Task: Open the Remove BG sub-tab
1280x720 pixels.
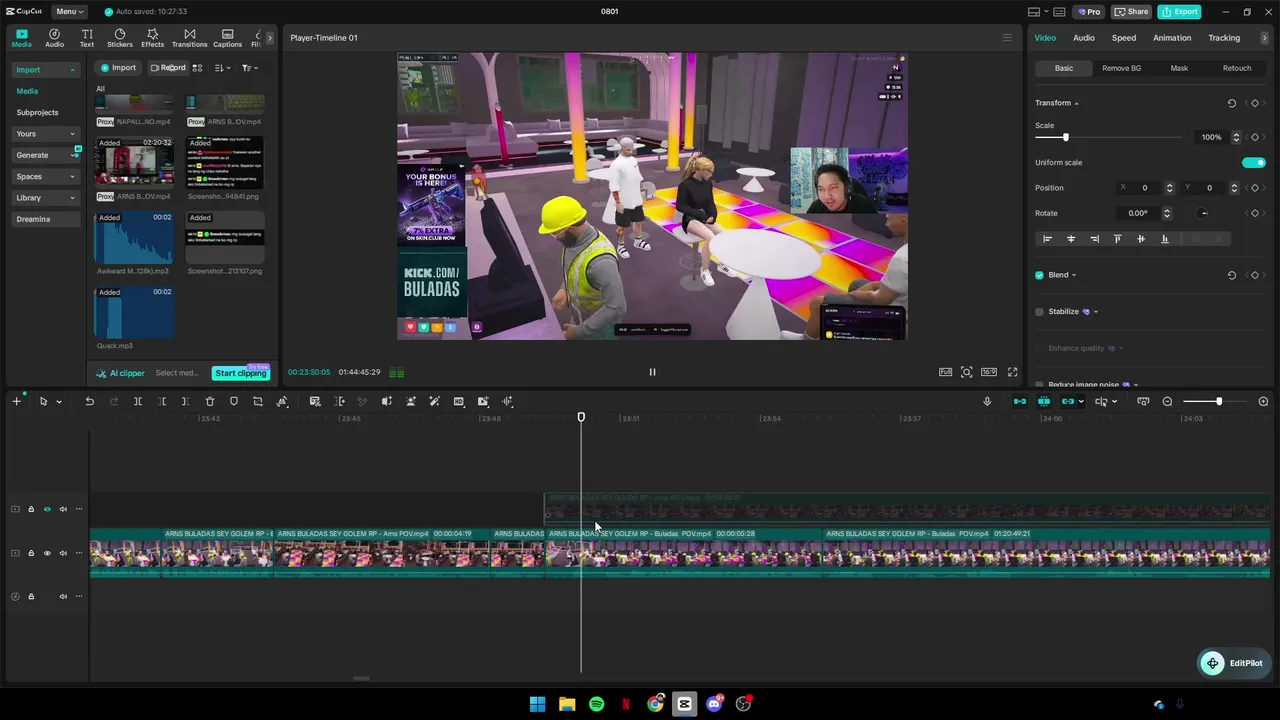Action: click(x=1121, y=68)
